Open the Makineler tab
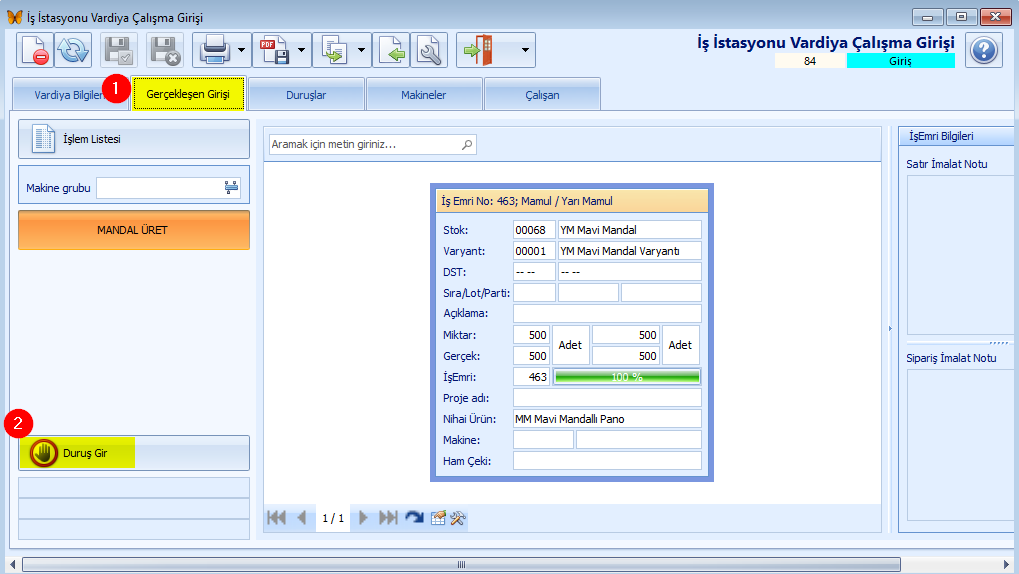This screenshot has width=1019, height=574. coord(424,95)
